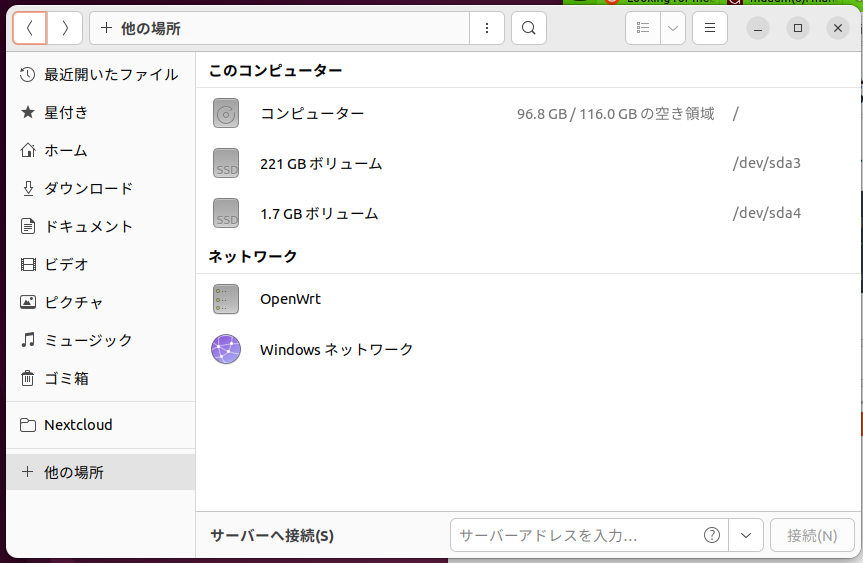Viewport: 863px width, 563px height.
Task: Go forward using the forward arrow button
Action: 65,28
